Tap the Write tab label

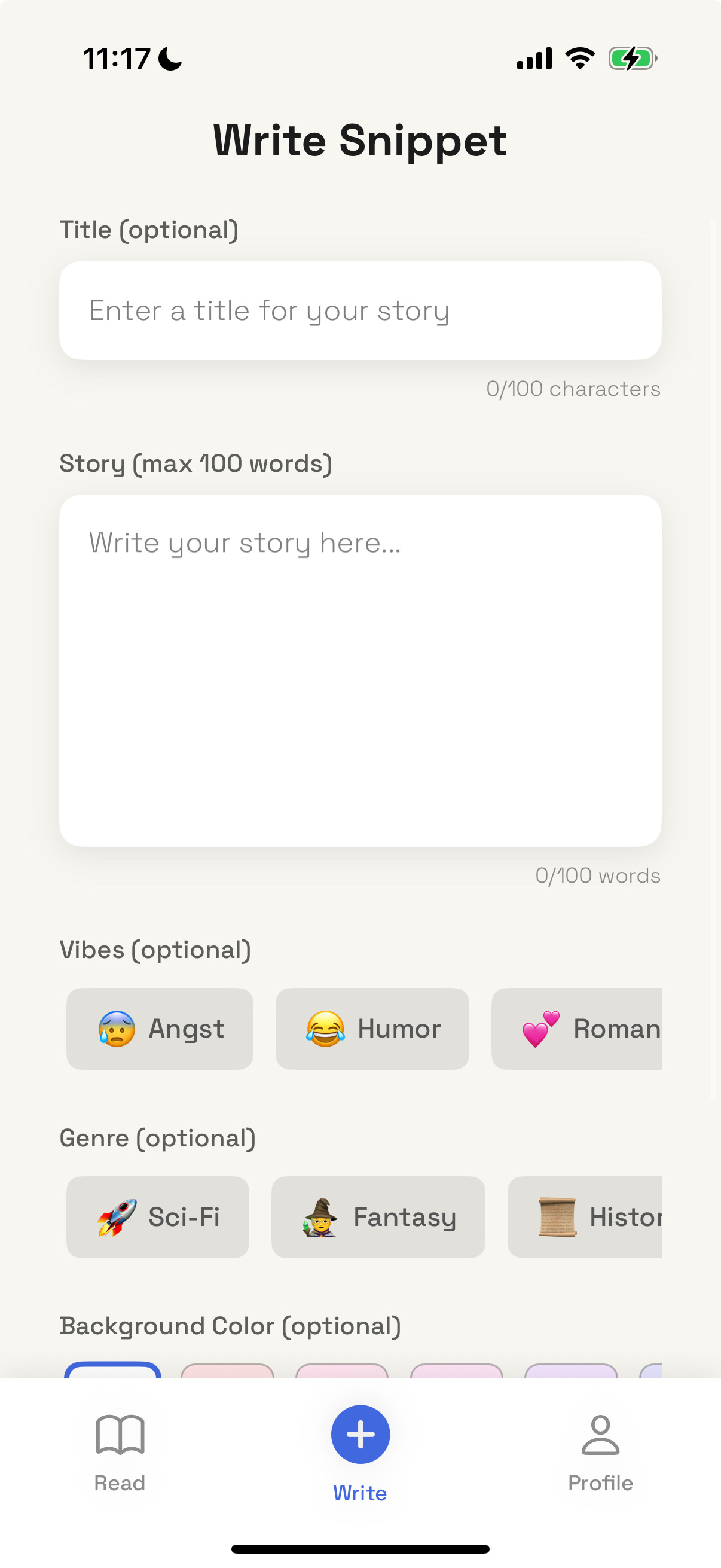(360, 1493)
